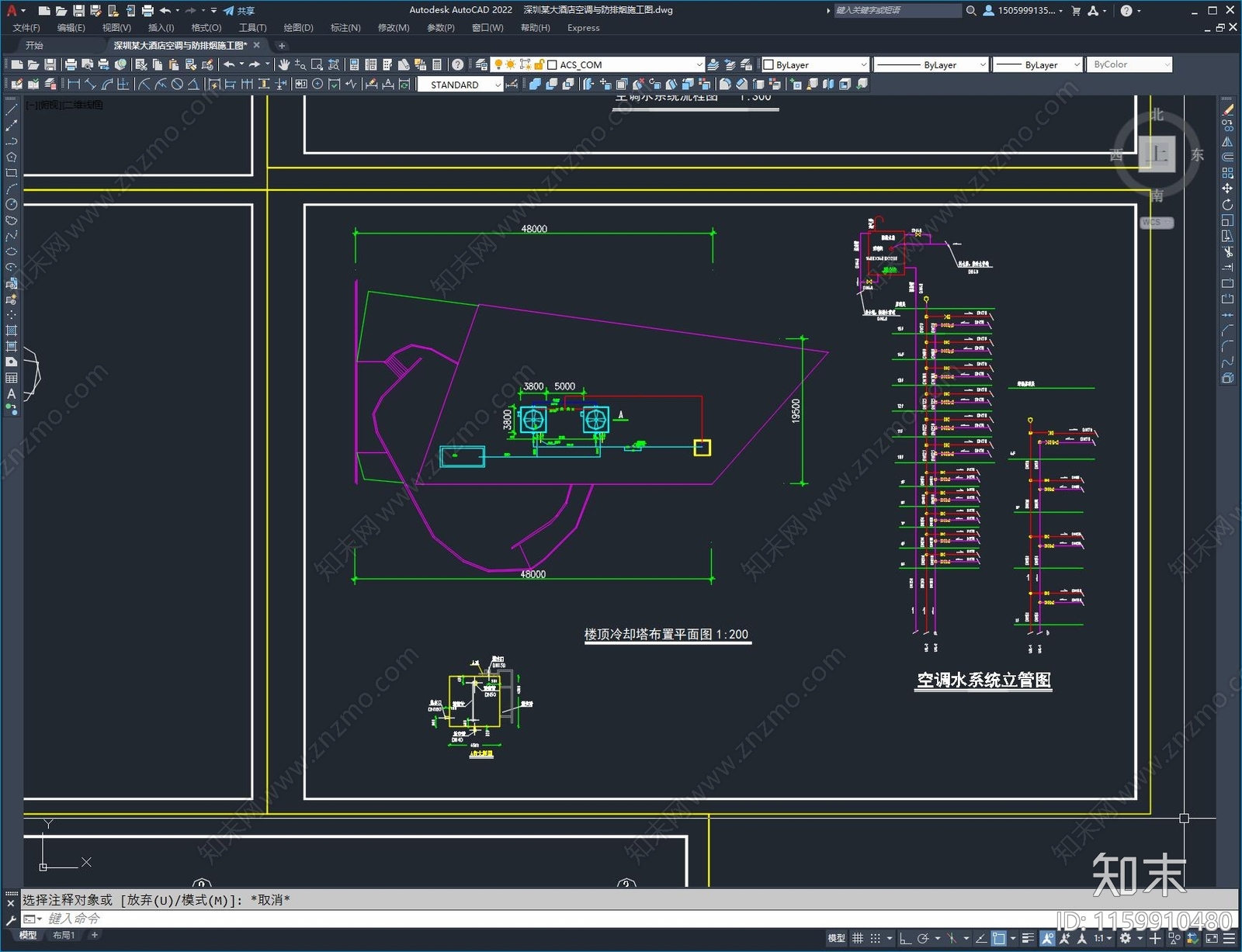Click the command line input field
The width and height of the screenshot is (1242, 952).
pos(543,919)
